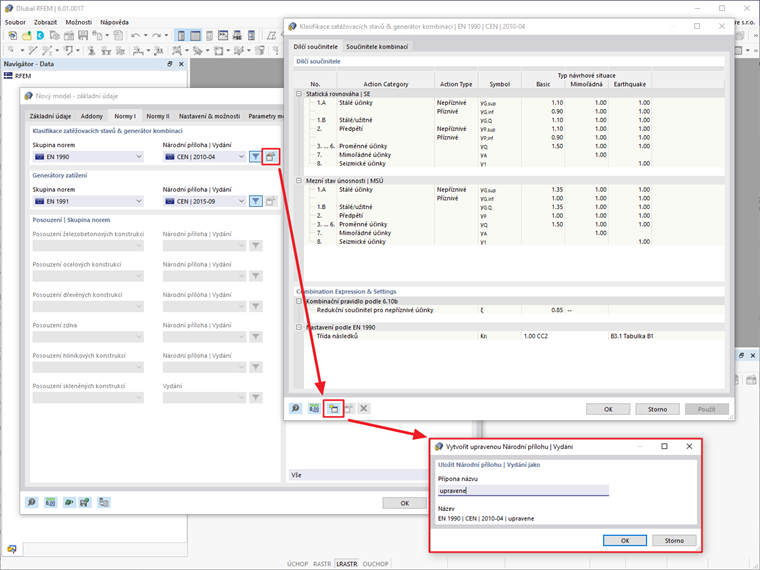The width and height of the screenshot is (760, 570).
Task: Click the New model toolbar icon
Action: pyautogui.click(x=13, y=35)
